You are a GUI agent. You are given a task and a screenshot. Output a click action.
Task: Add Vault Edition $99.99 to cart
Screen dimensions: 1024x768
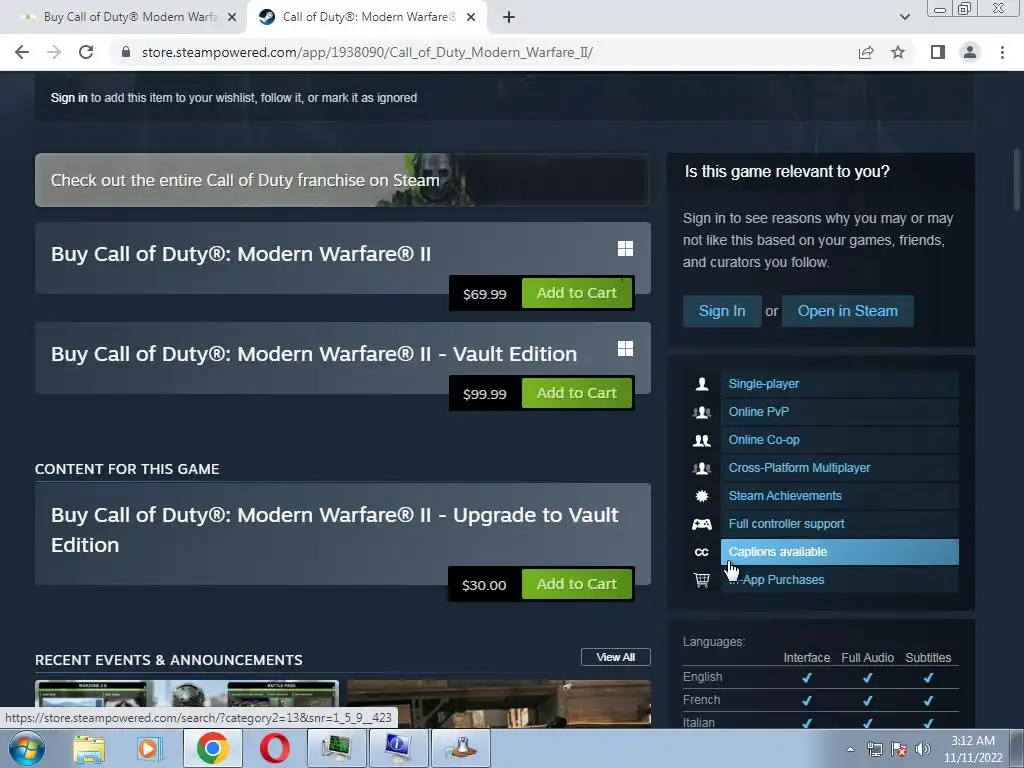[x=577, y=393]
